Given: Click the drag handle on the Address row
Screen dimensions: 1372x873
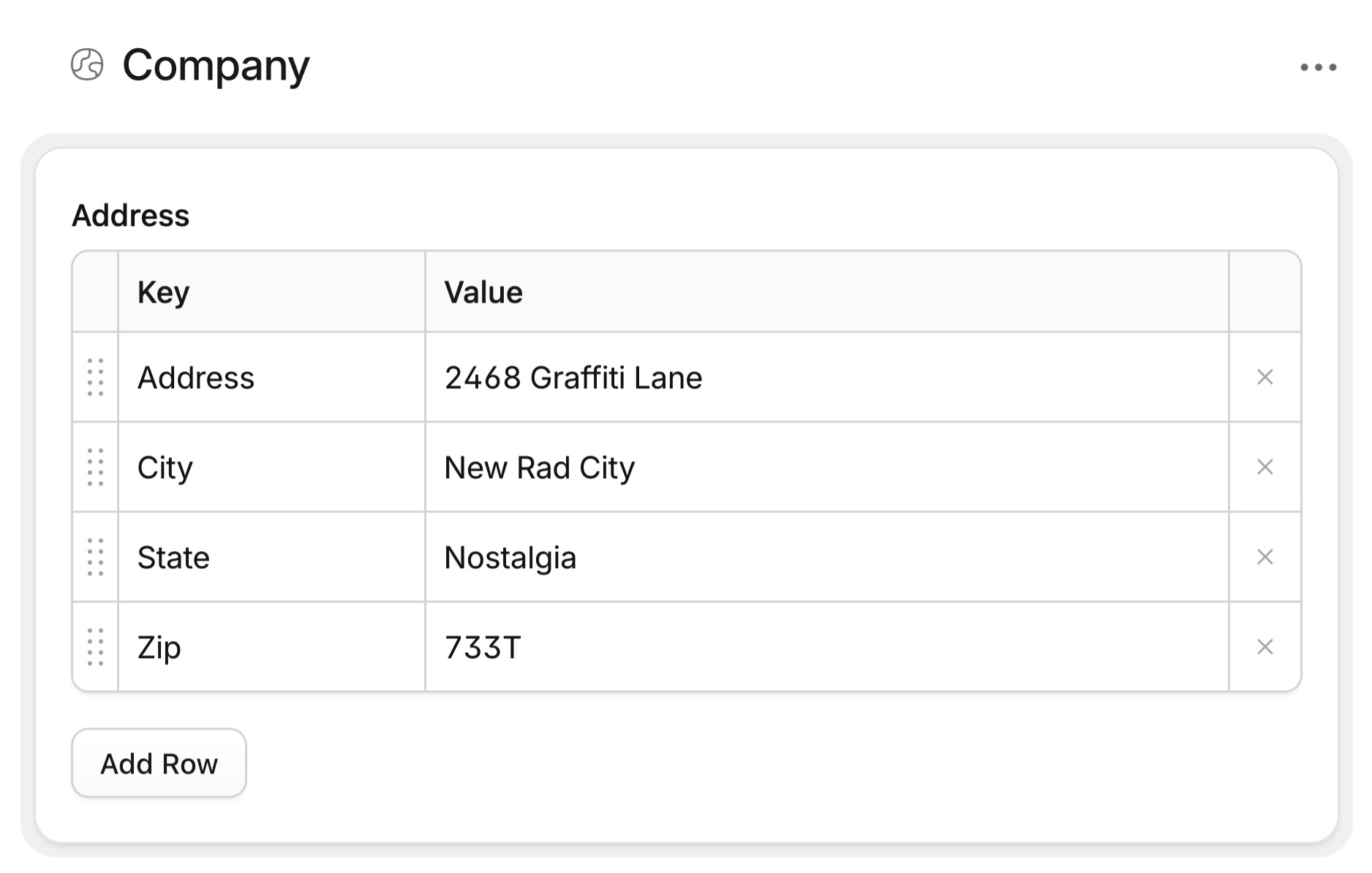Looking at the screenshot, I should (94, 377).
